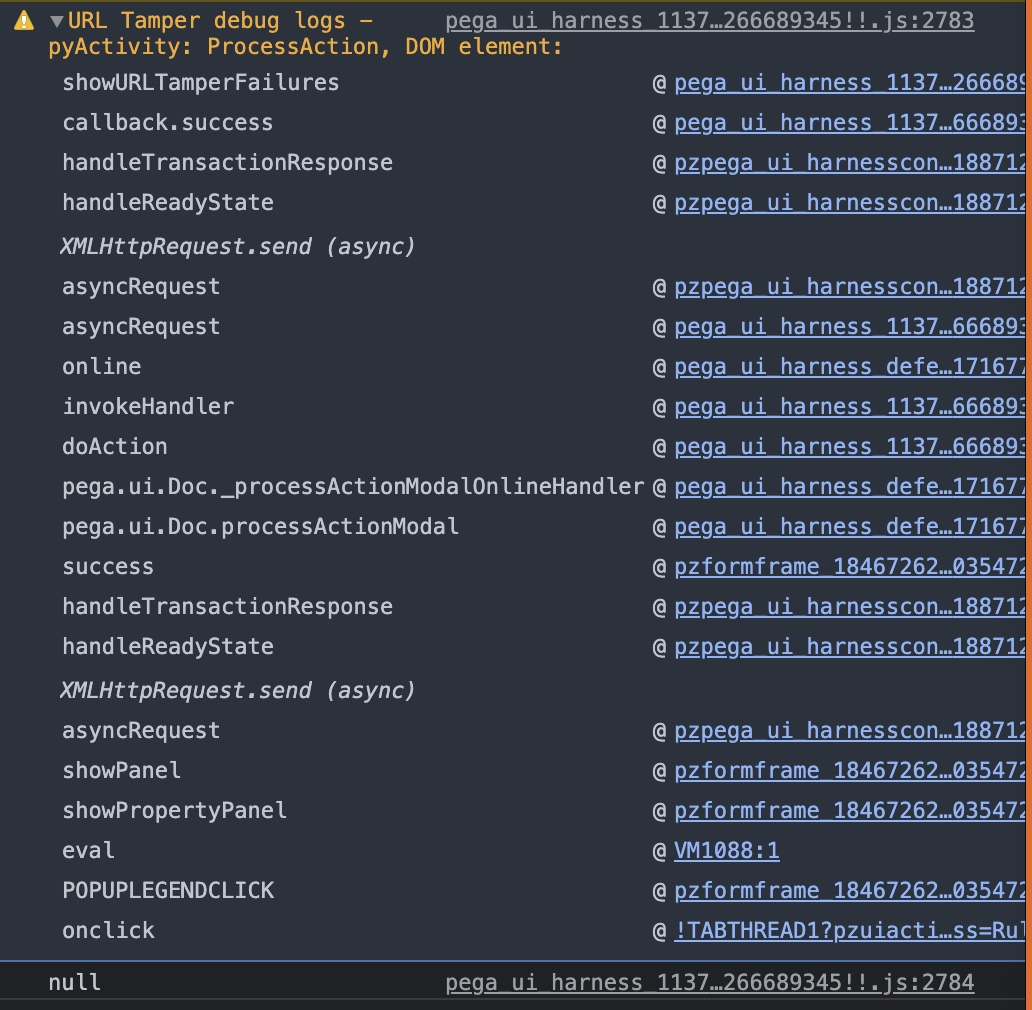Open the !TABTHREAD1 link for onclick

click(850, 931)
